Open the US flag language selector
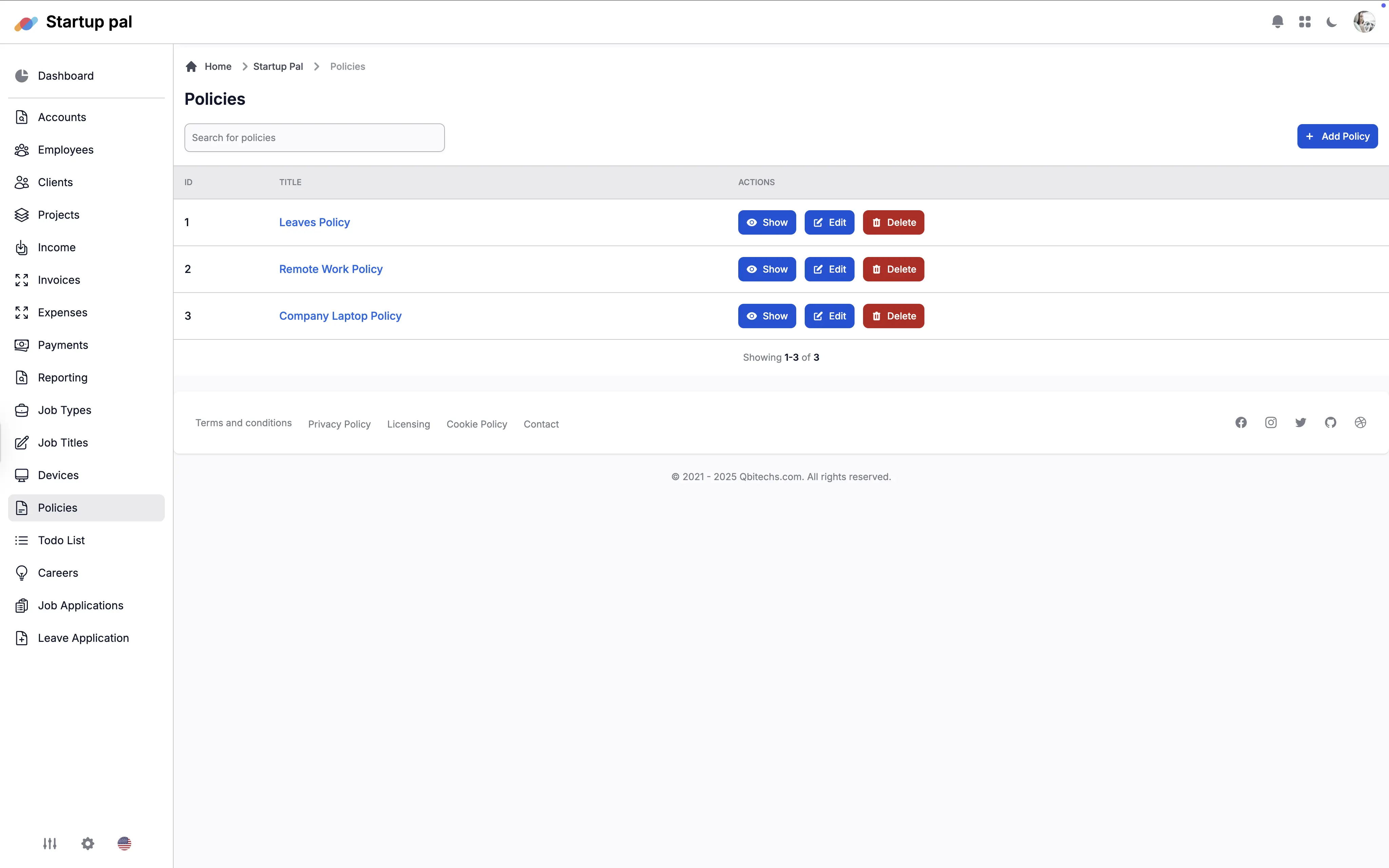Screen dimensions: 1389x868 click(124, 843)
